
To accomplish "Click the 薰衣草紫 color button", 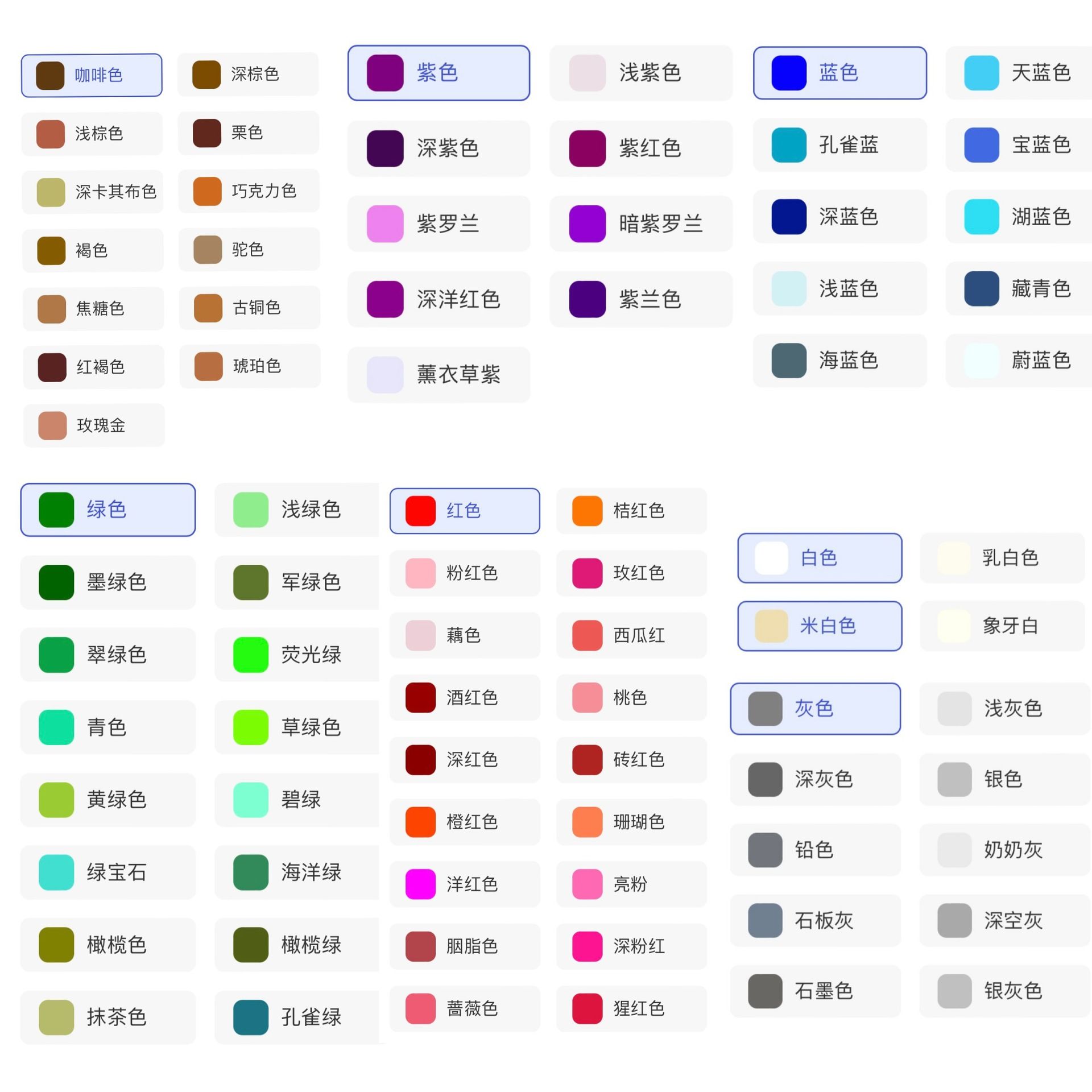I will pos(439,374).
